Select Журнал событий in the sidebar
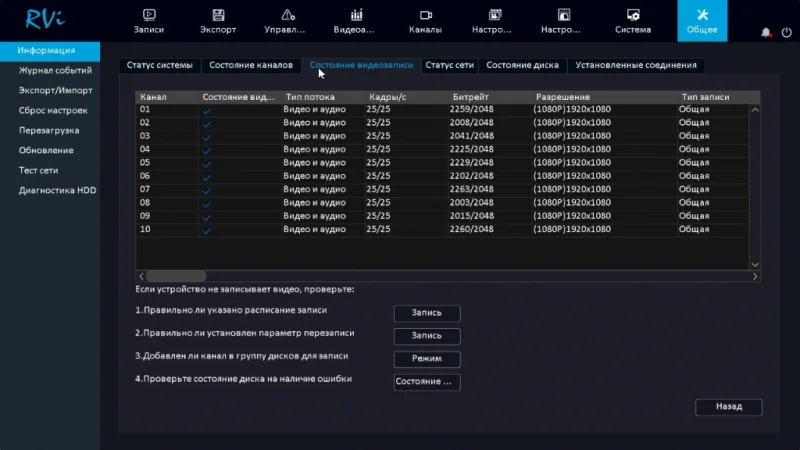Screen dimensions: 800x450 click(55, 71)
